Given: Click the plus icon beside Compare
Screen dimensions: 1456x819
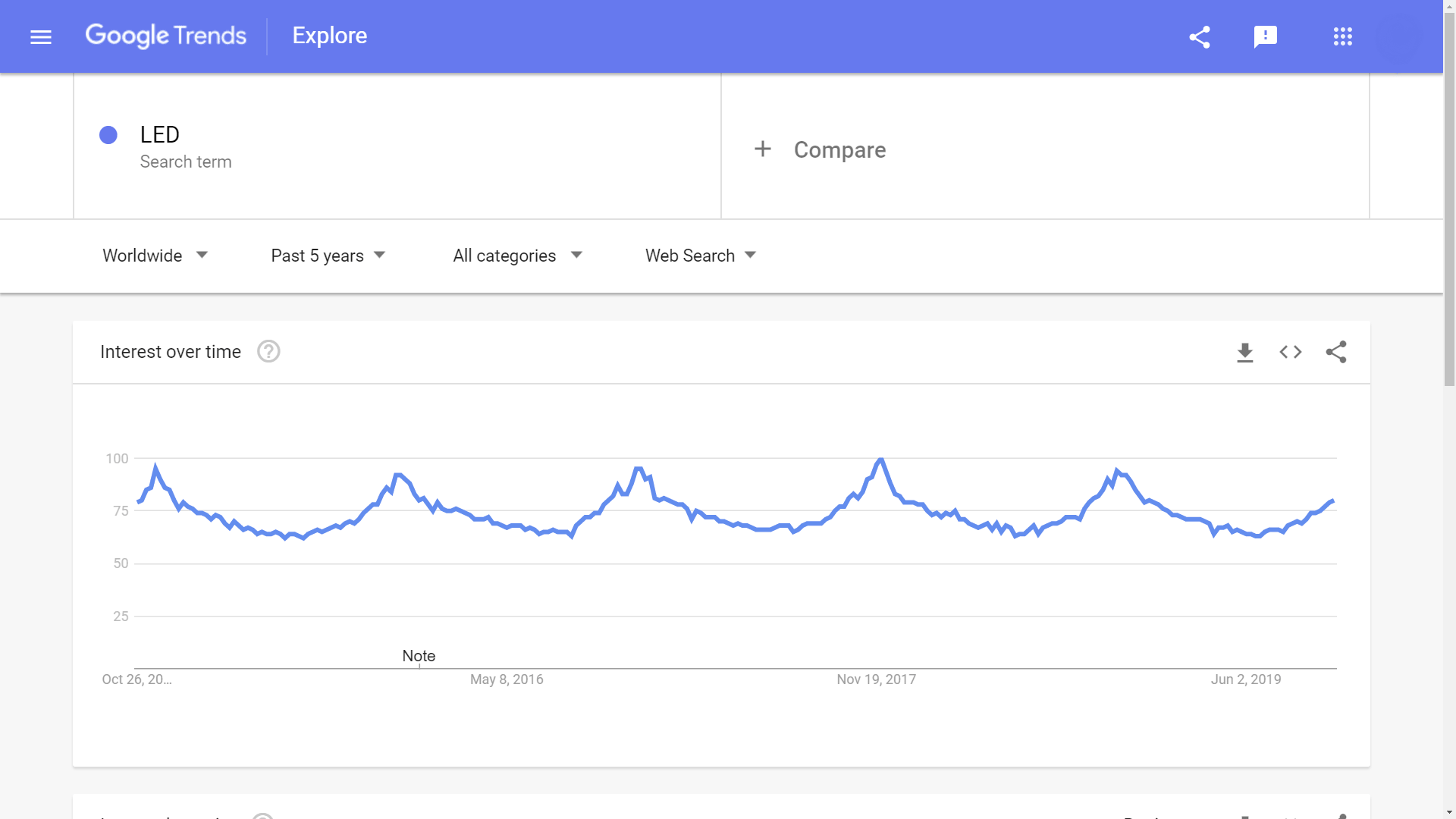Looking at the screenshot, I should click(x=763, y=149).
